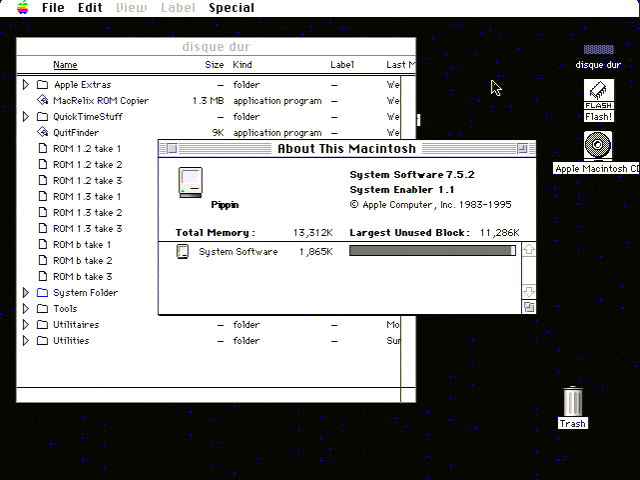Select the blue System Folder icon

[x=42, y=292]
